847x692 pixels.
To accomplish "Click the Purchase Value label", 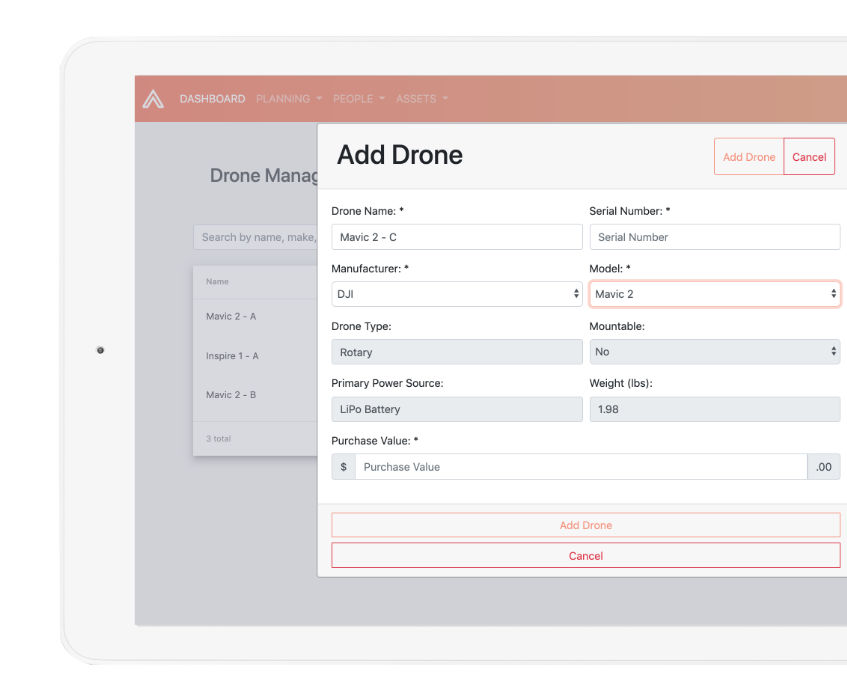I will click(x=375, y=441).
